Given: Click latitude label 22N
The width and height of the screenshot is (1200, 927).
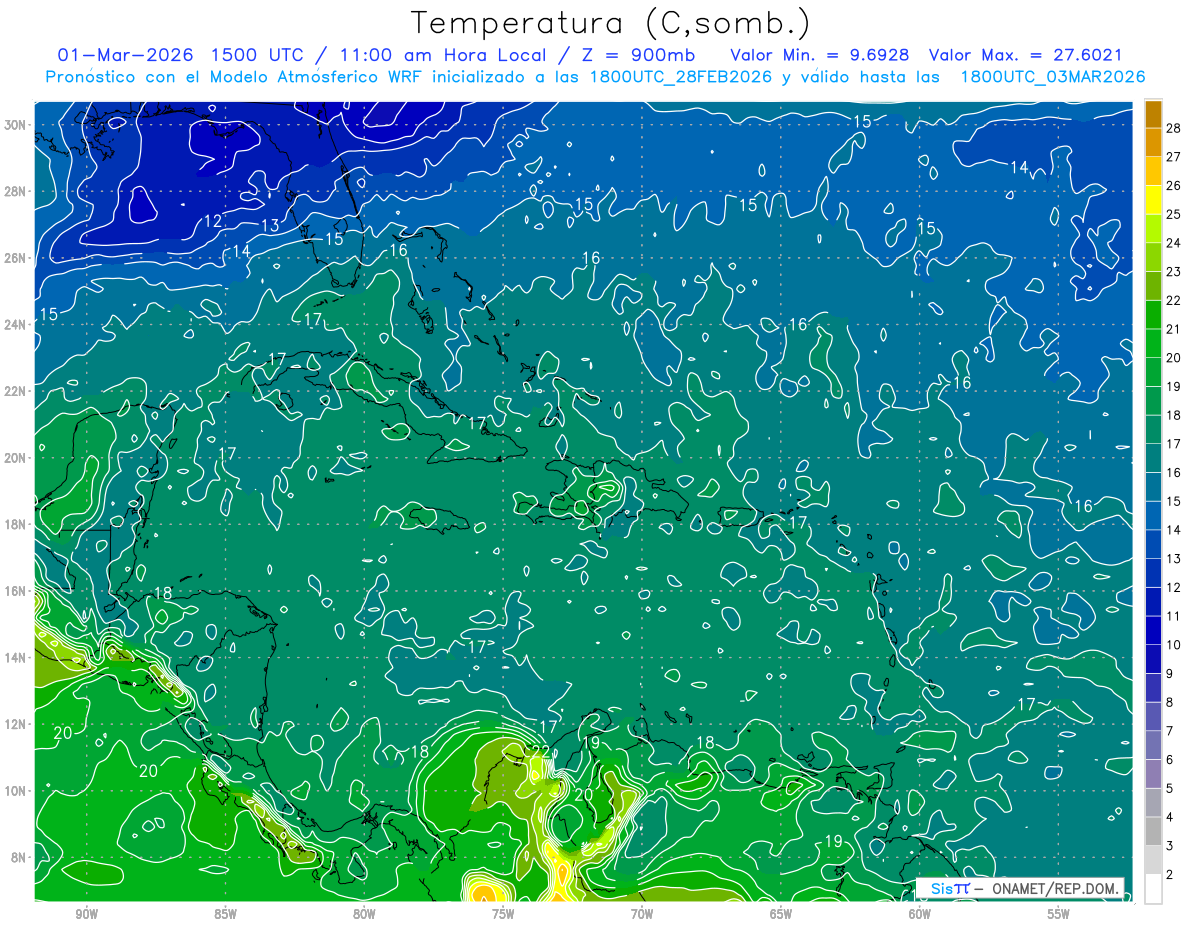Looking at the screenshot, I should (17, 391).
